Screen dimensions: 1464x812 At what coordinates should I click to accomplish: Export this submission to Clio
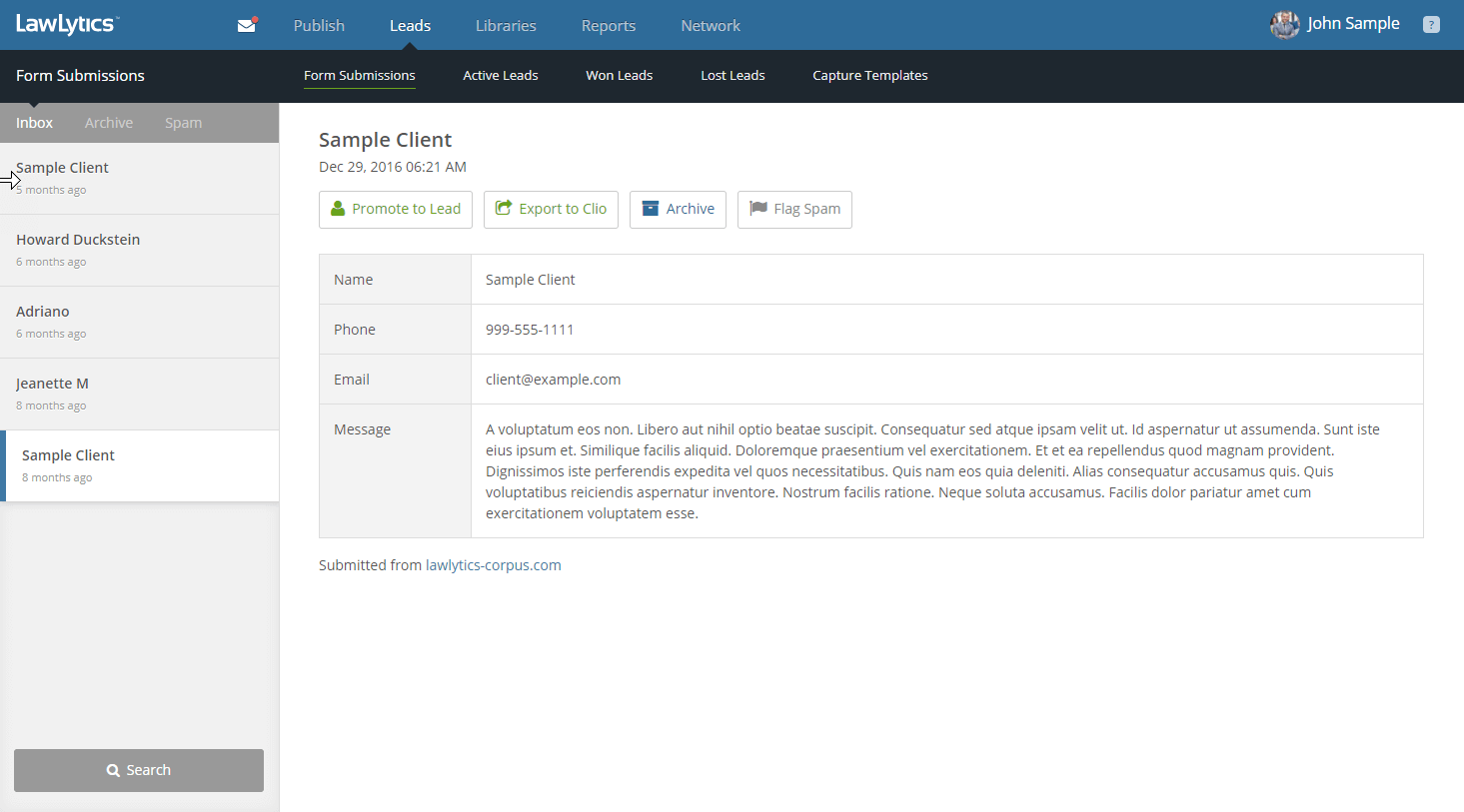(x=551, y=209)
